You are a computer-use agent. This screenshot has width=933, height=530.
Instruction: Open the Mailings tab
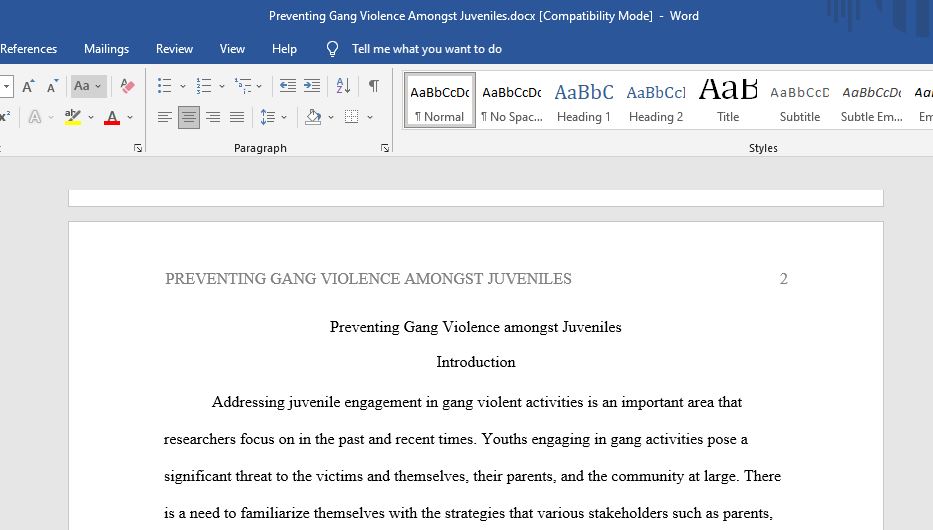[107, 49]
